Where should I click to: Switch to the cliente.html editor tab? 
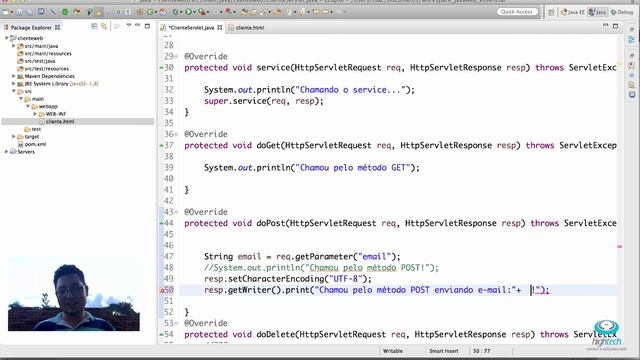(246, 28)
